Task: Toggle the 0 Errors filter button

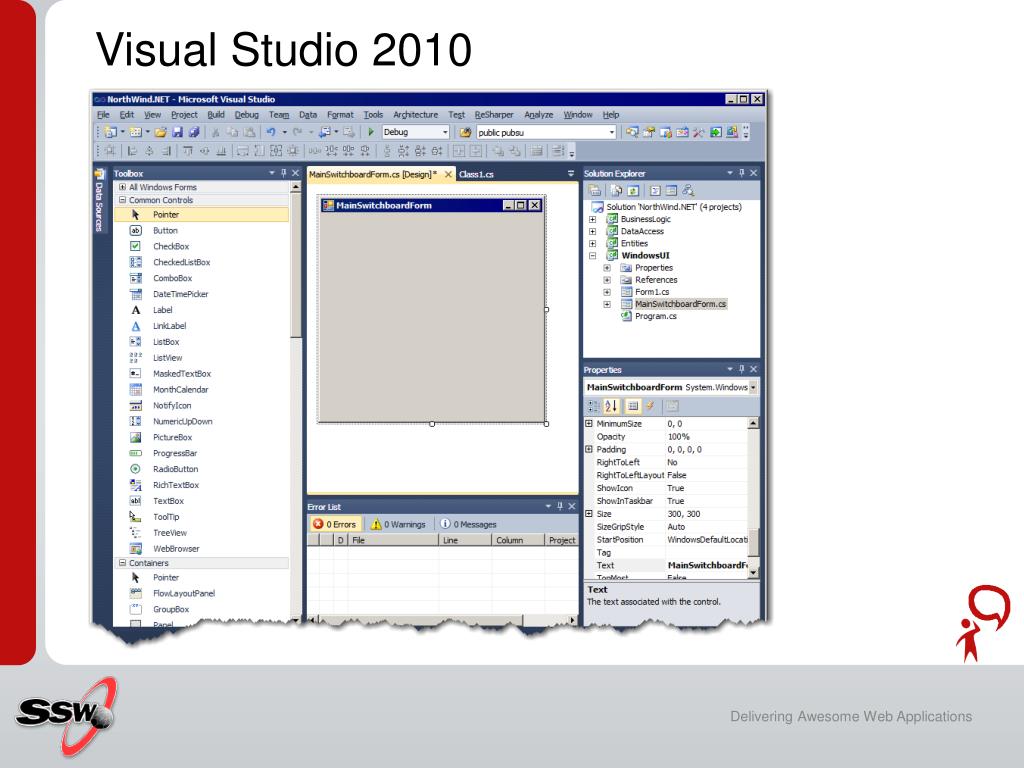Action: point(335,524)
